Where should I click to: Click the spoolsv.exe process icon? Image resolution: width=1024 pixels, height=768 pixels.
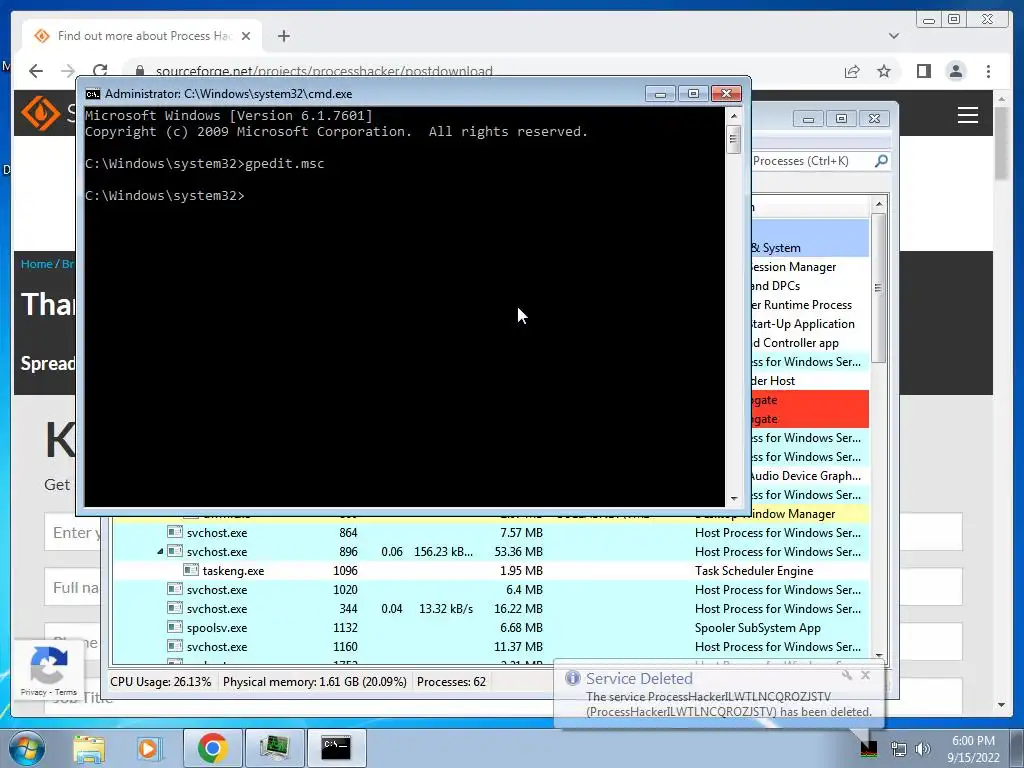point(174,628)
